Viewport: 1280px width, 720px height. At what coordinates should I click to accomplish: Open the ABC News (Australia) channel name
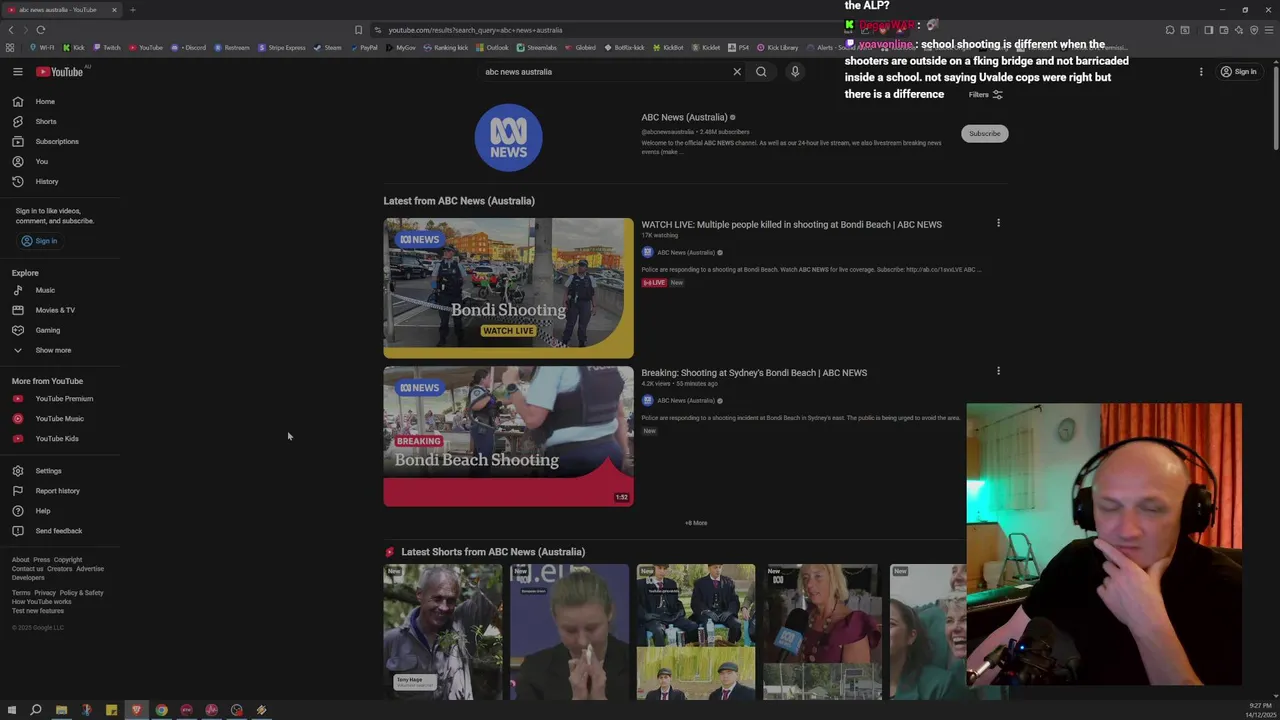(684, 118)
